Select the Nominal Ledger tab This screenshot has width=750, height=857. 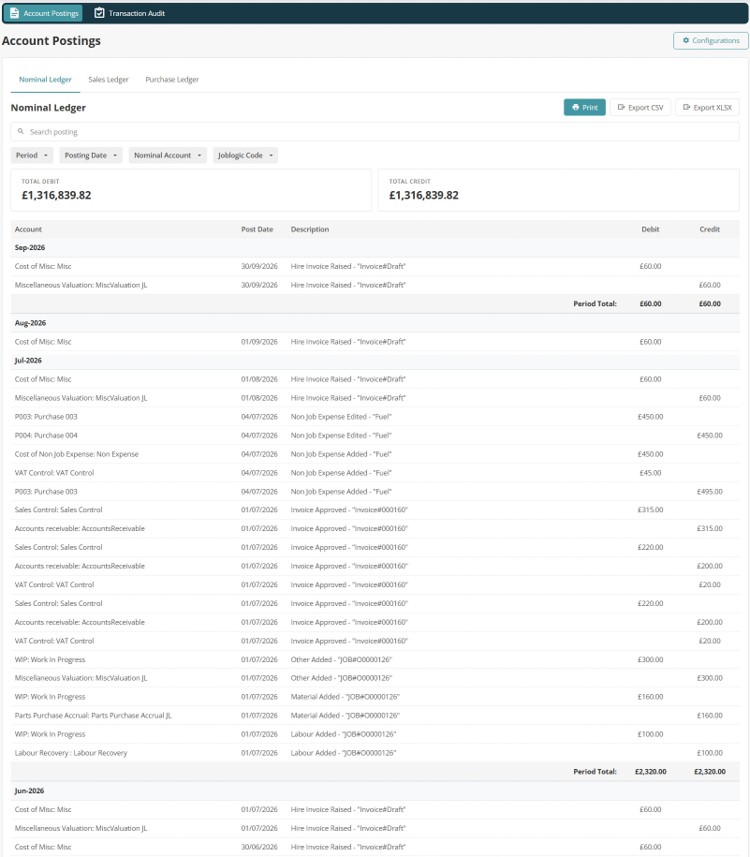(45, 80)
